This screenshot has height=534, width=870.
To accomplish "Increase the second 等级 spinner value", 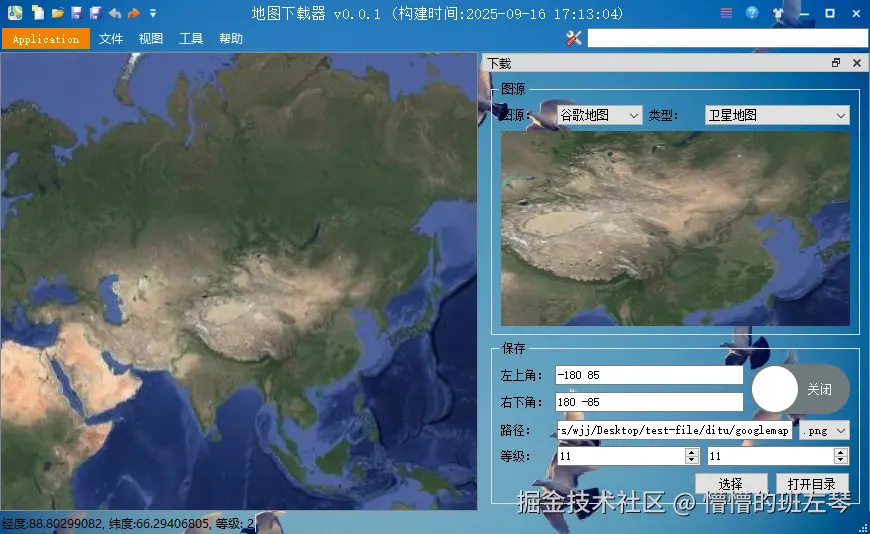I will click(841, 452).
